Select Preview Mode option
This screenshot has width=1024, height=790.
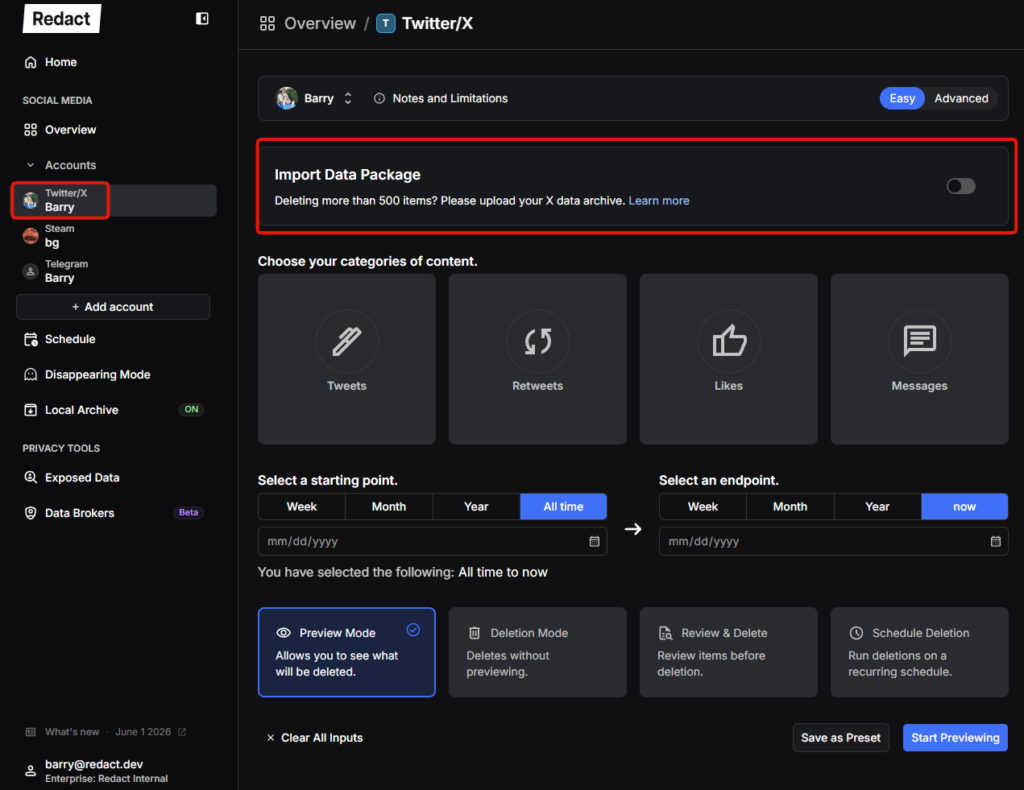(347, 652)
